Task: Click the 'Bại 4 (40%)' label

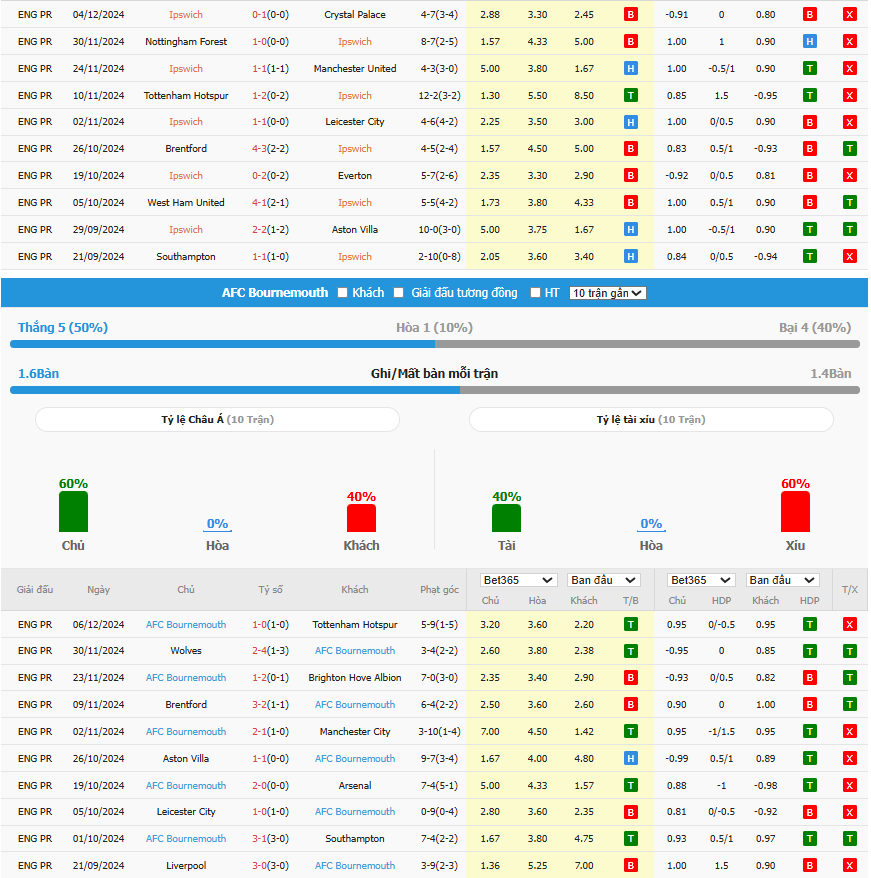Action: (x=815, y=328)
